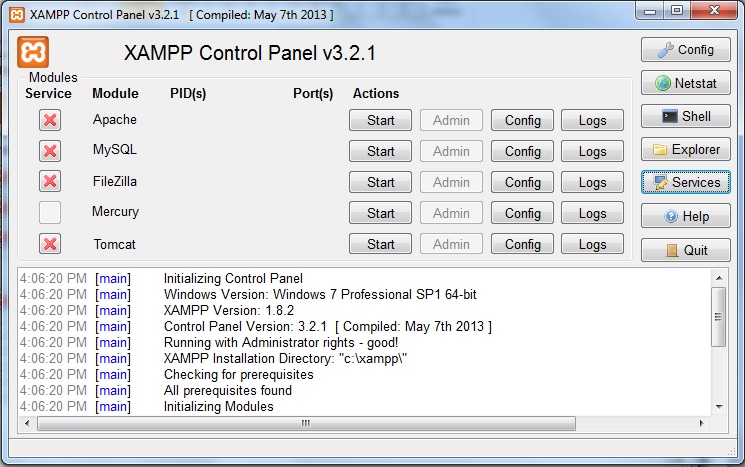
Task: Open the Windows Services panel
Action: tap(686, 182)
